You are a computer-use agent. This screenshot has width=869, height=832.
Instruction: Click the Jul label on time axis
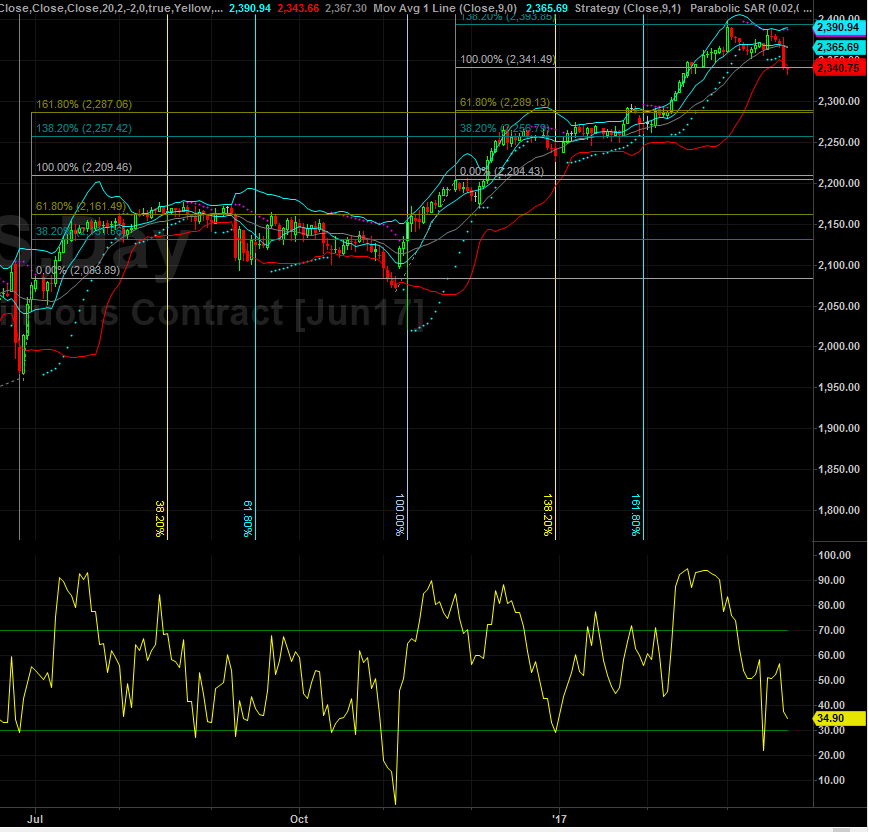(x=36, y=819)
